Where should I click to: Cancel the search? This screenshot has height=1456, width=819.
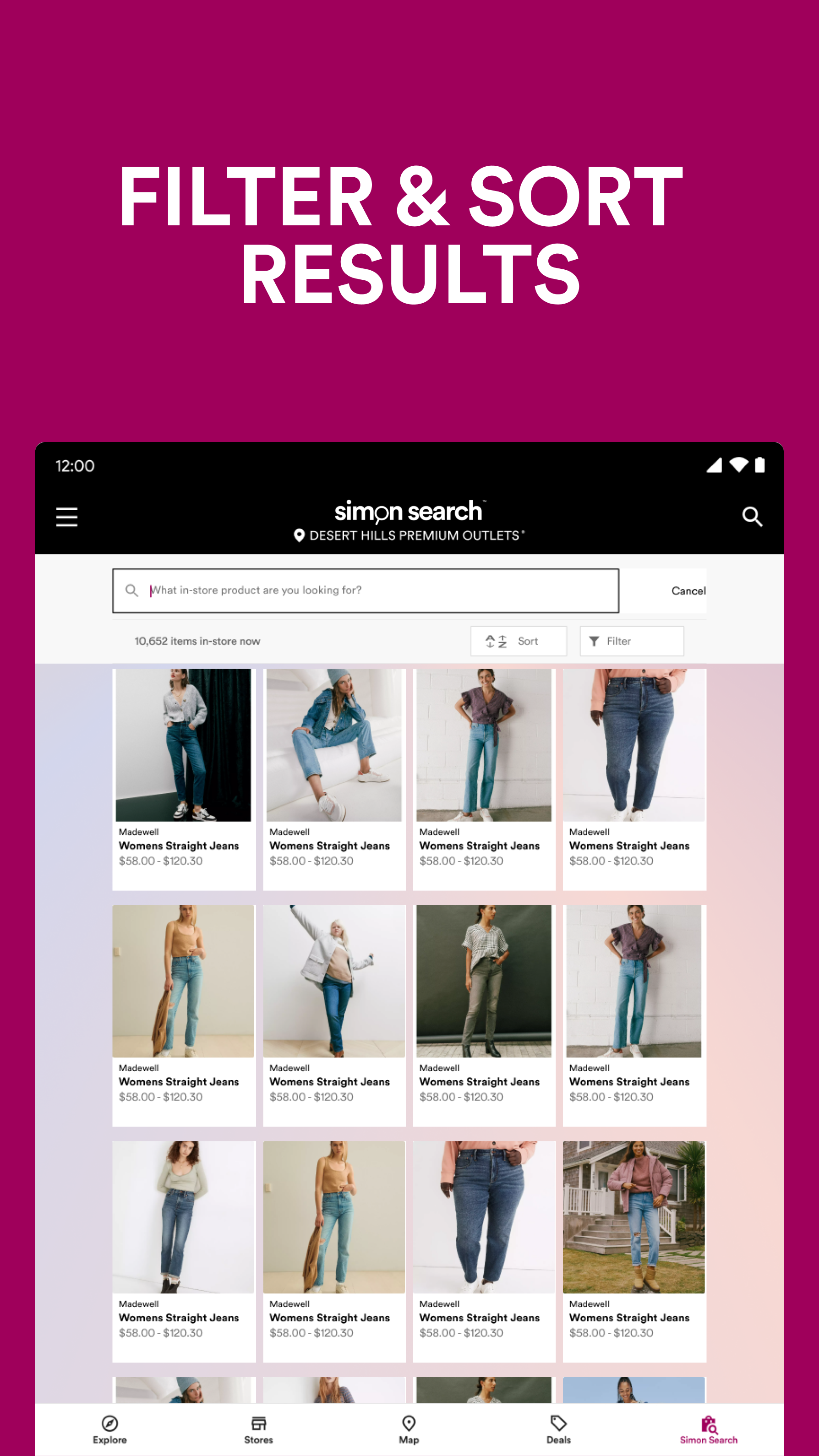point(688,591)
